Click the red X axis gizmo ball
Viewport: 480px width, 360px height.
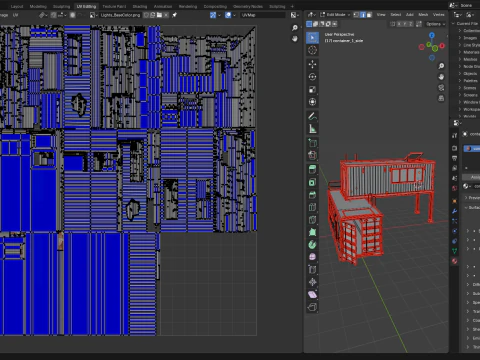[442, 46]
